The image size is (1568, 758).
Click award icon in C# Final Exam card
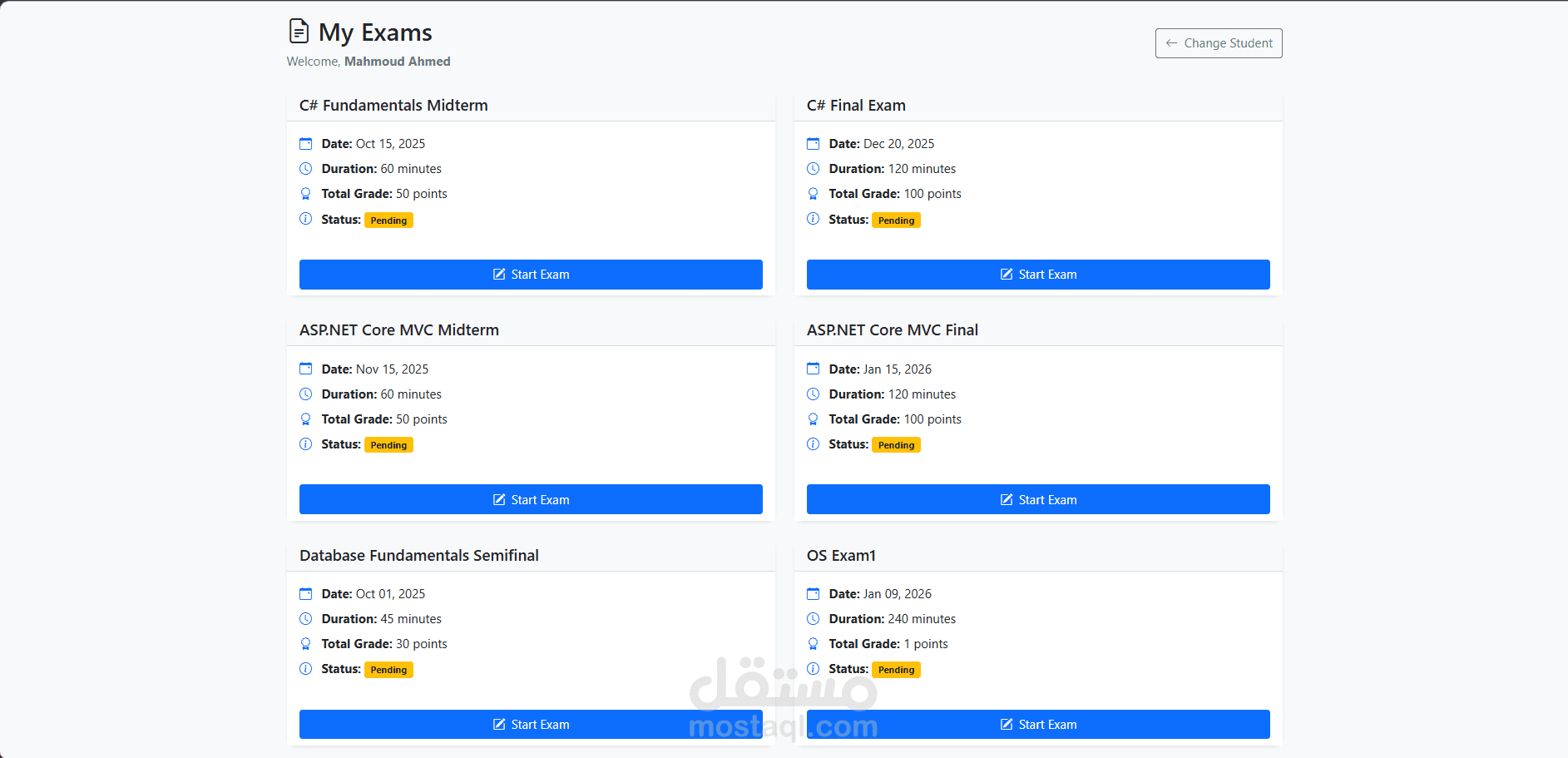click(814, 194)
